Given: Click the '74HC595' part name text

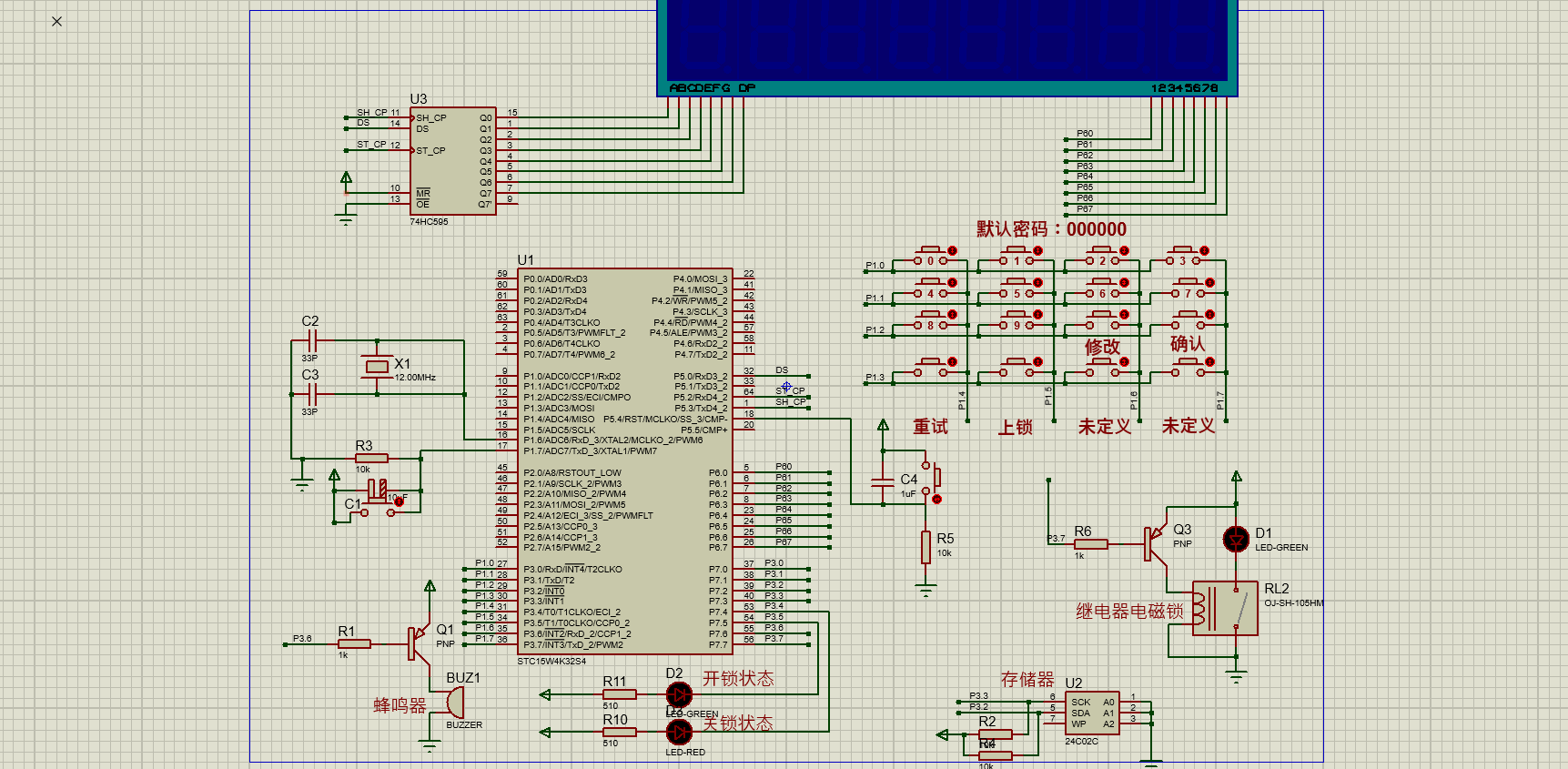Looking at the screenshot, I should point(429,222).
